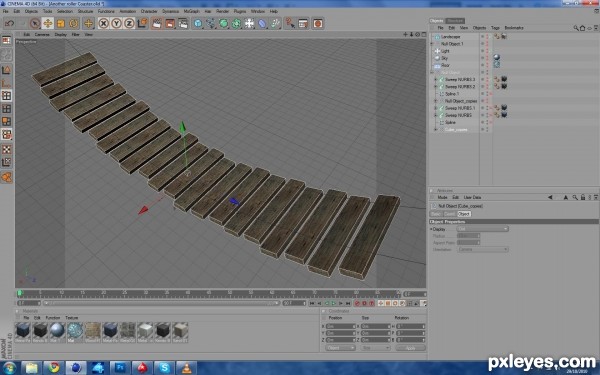Expand the Cube_copies item
Screen dimensions: 600x375
point(435,130)
